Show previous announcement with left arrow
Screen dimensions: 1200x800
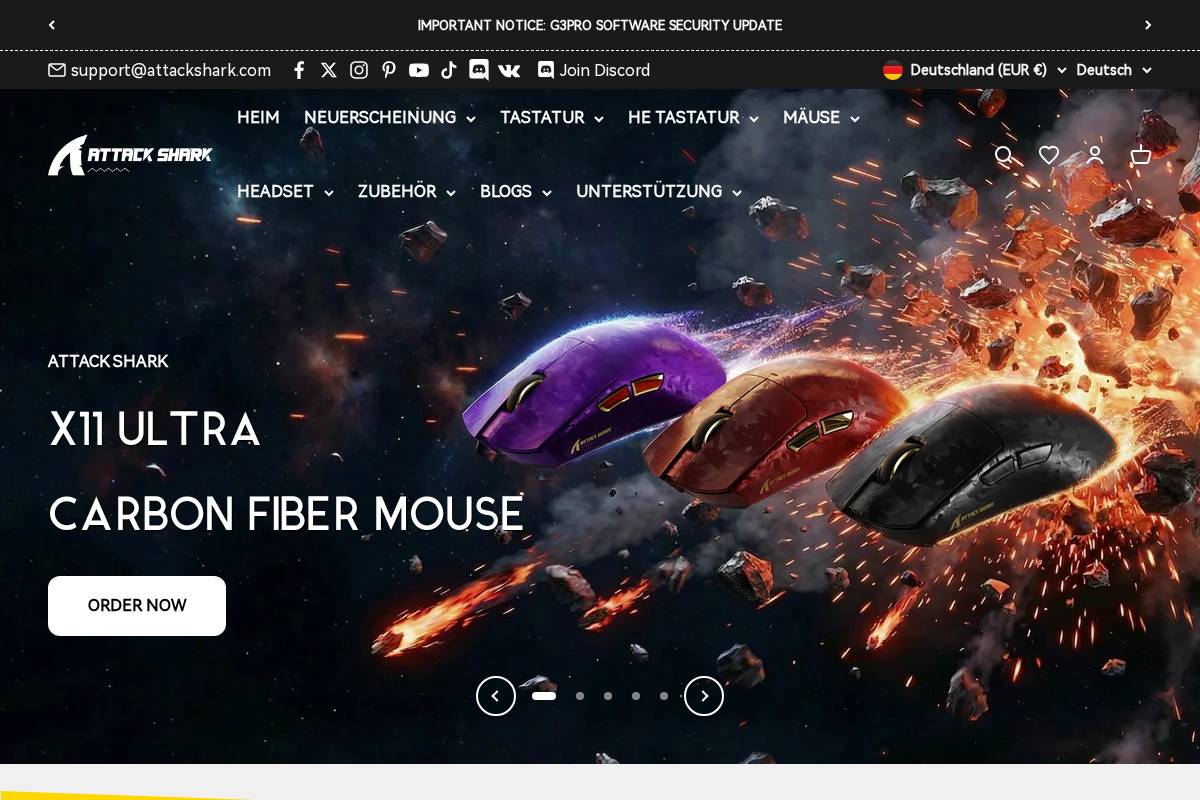[52, 25]
